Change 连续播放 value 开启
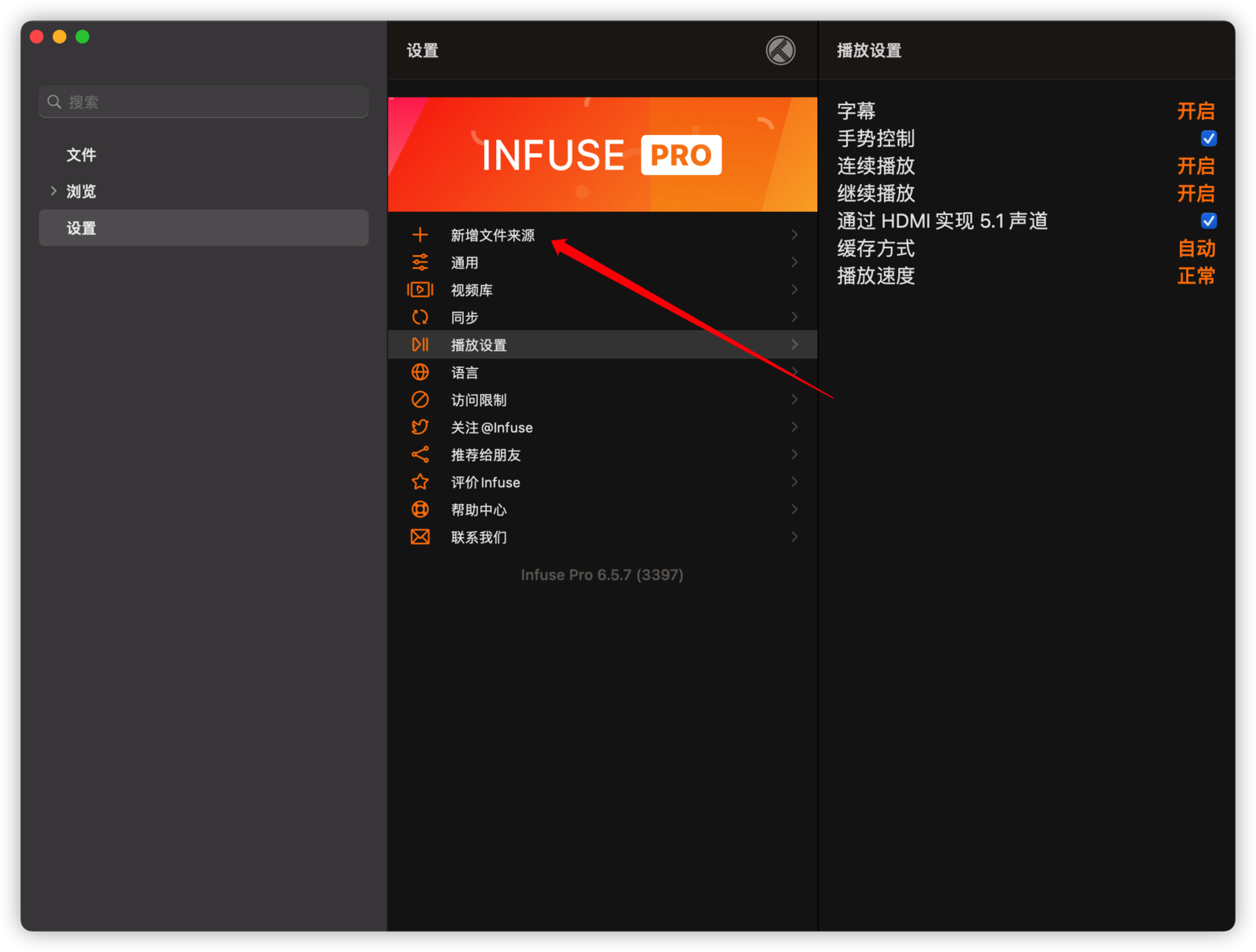This screenshot has width=1256, height=952. pos(1196,166)
